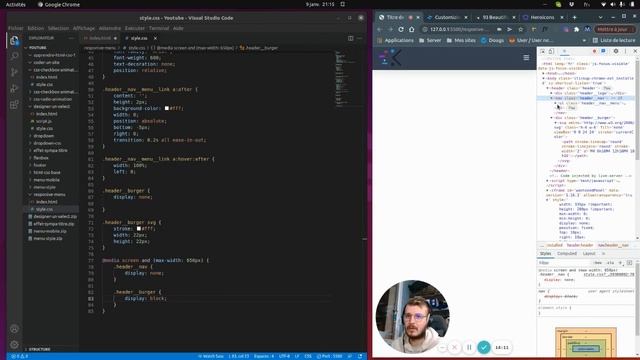Open the Accounts icon in VS Code activity bar
Viewport: 640px width, 360px height.
tap(14, 329)
